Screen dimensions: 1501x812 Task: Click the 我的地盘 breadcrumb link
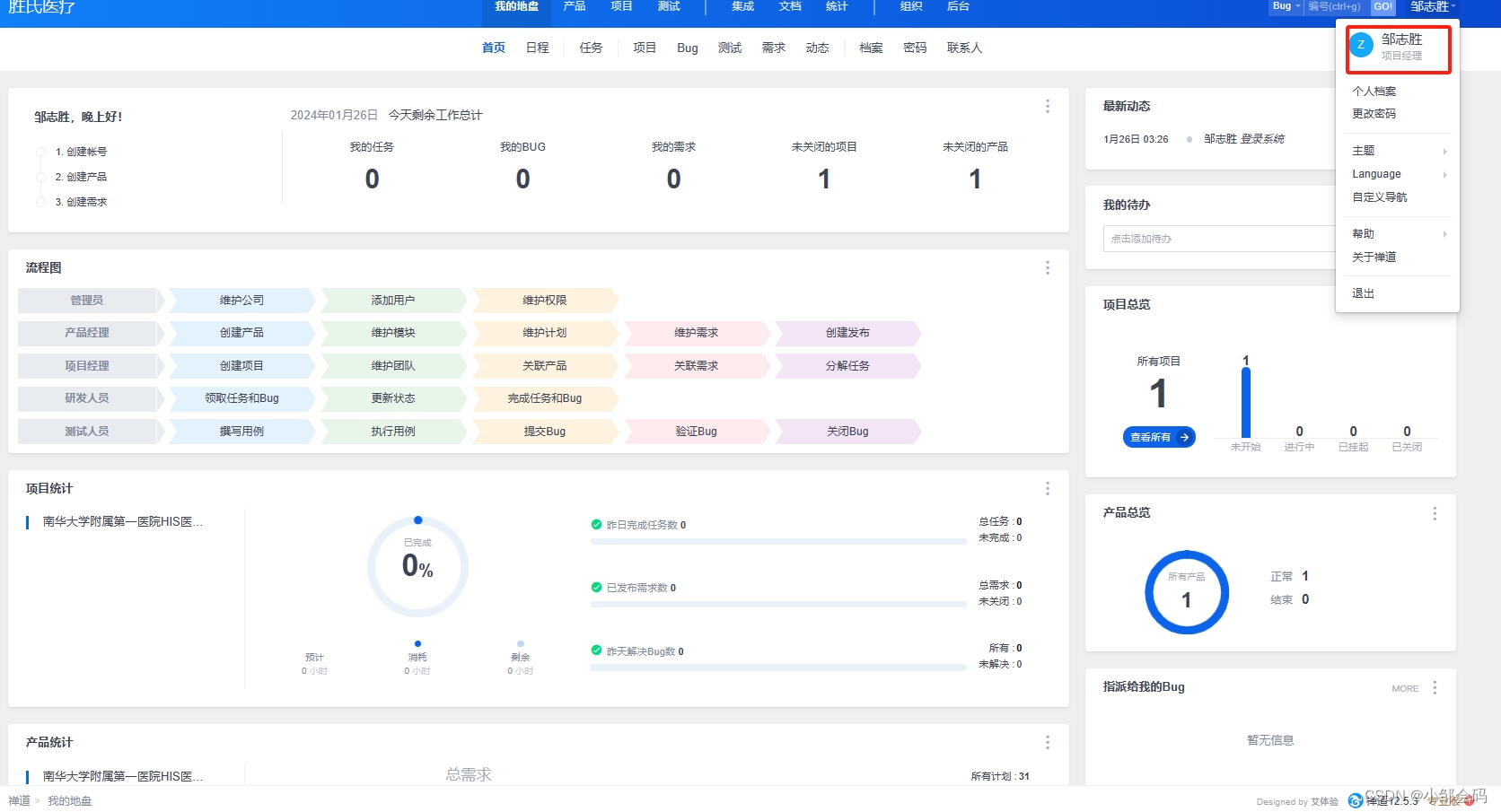click(70, 801)
